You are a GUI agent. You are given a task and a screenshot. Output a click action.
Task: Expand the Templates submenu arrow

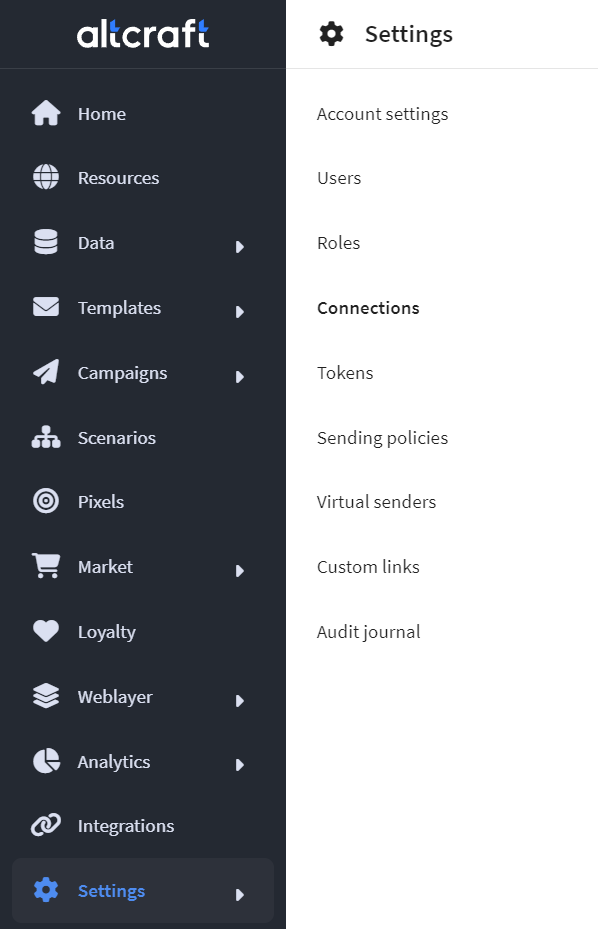239,312
